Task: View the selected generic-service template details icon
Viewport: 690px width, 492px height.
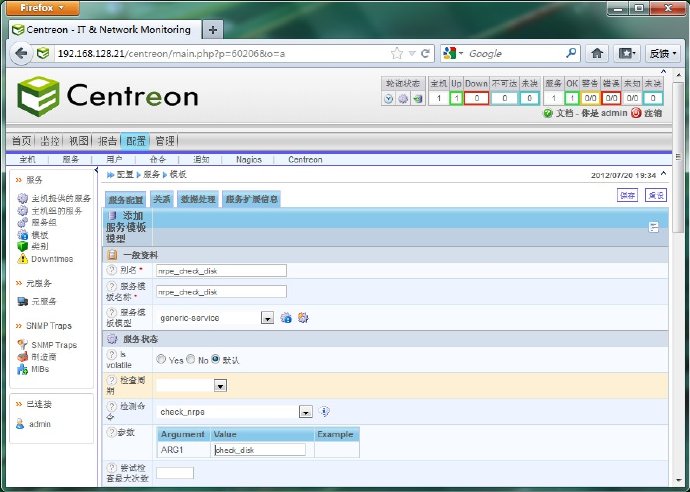Action: (x=286, y=318)
